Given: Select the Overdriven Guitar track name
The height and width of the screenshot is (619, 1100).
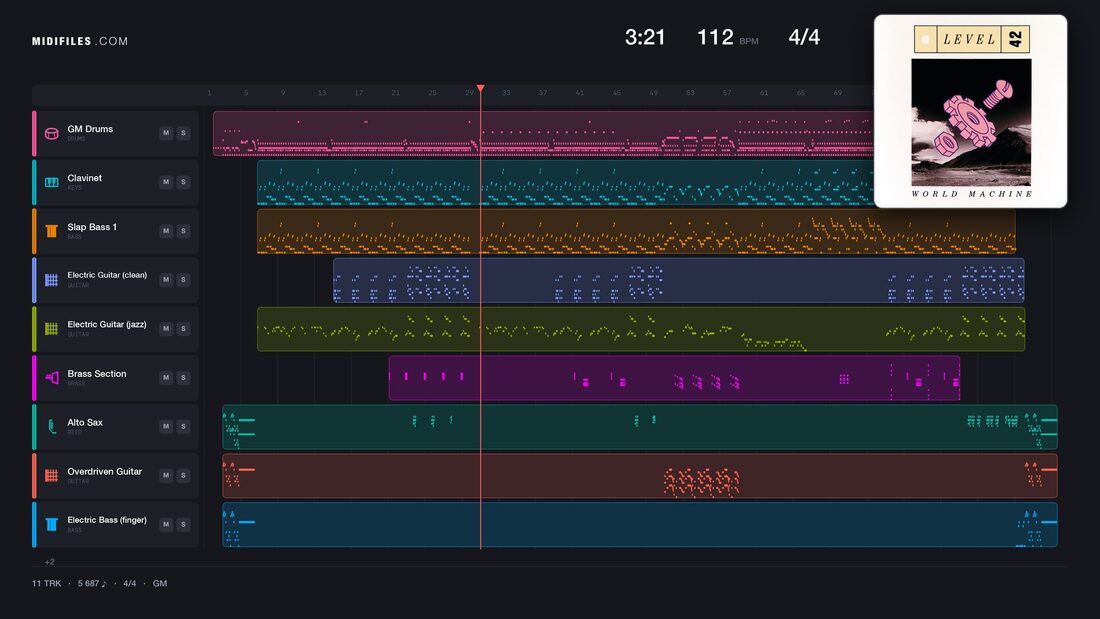Looking at the screenshot, I should click(105, 472).
